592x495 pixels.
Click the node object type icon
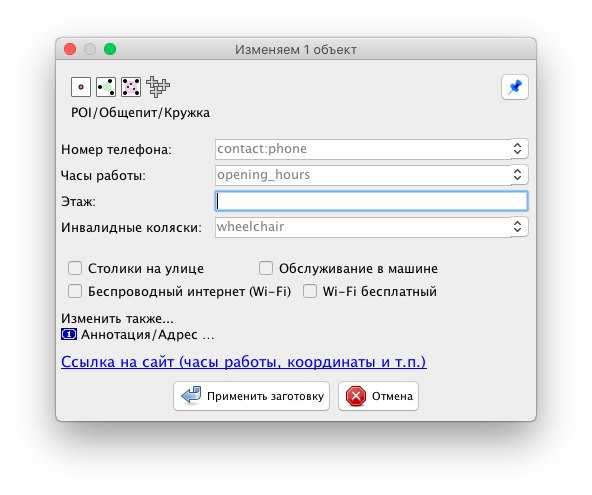click(x=81, y=87)
